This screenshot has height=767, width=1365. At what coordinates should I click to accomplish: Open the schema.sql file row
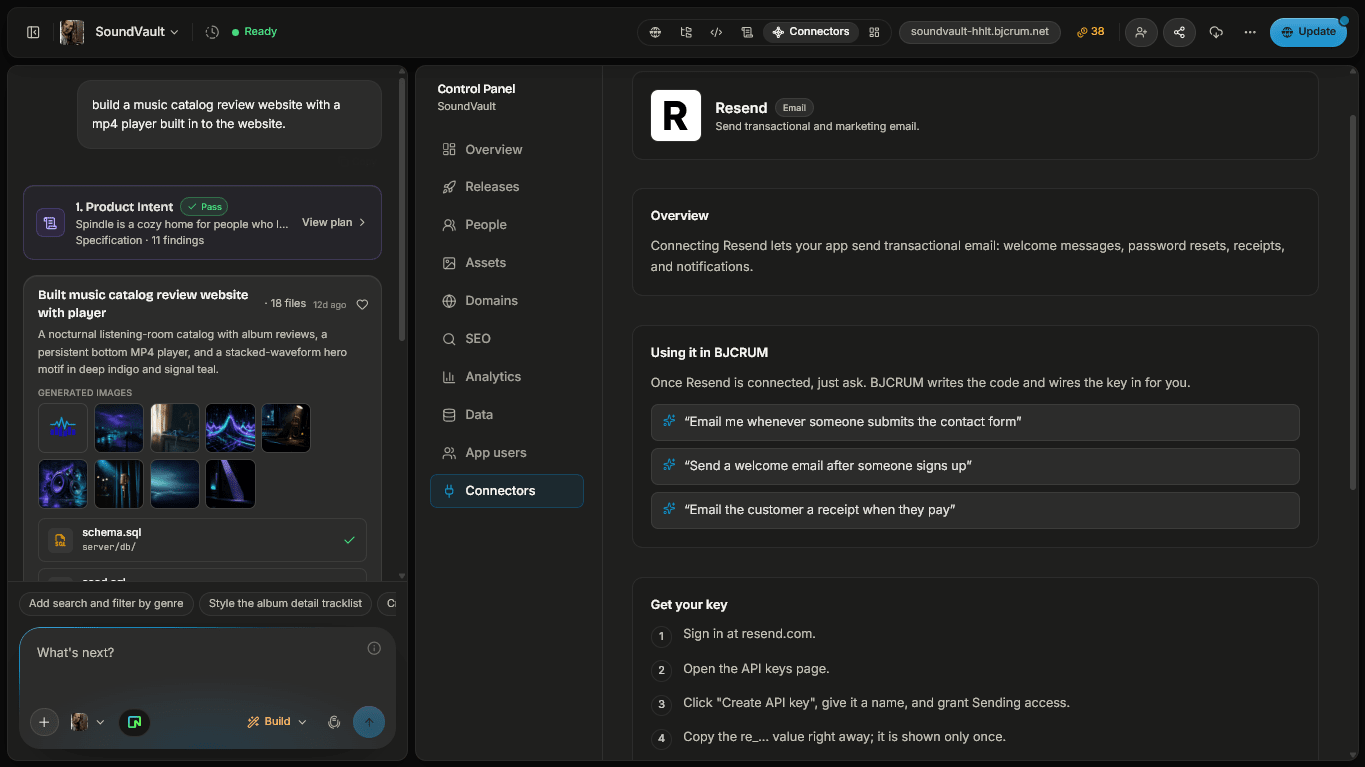(202, 540)
